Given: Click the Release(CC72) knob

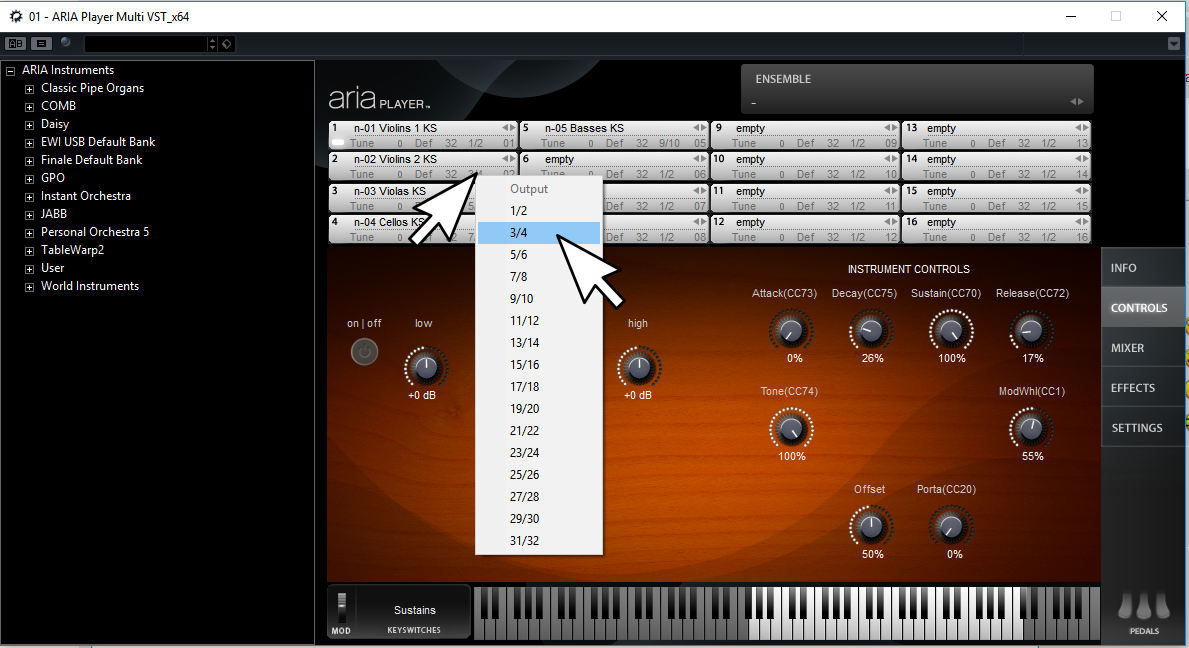Looking at the screenshot, I should 1030,331.
